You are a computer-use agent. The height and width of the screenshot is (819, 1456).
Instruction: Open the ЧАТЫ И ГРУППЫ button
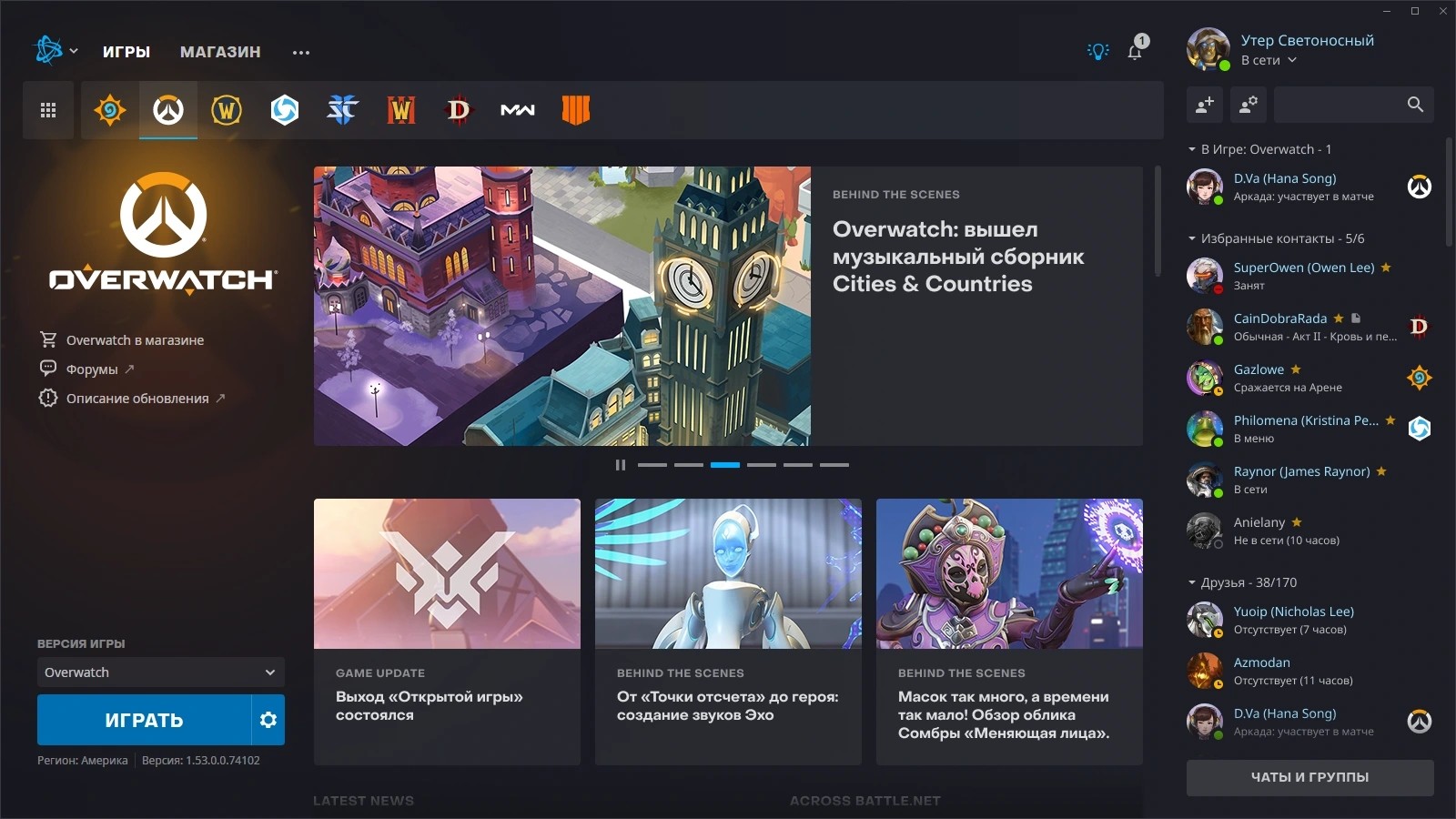coord(1309,777)
